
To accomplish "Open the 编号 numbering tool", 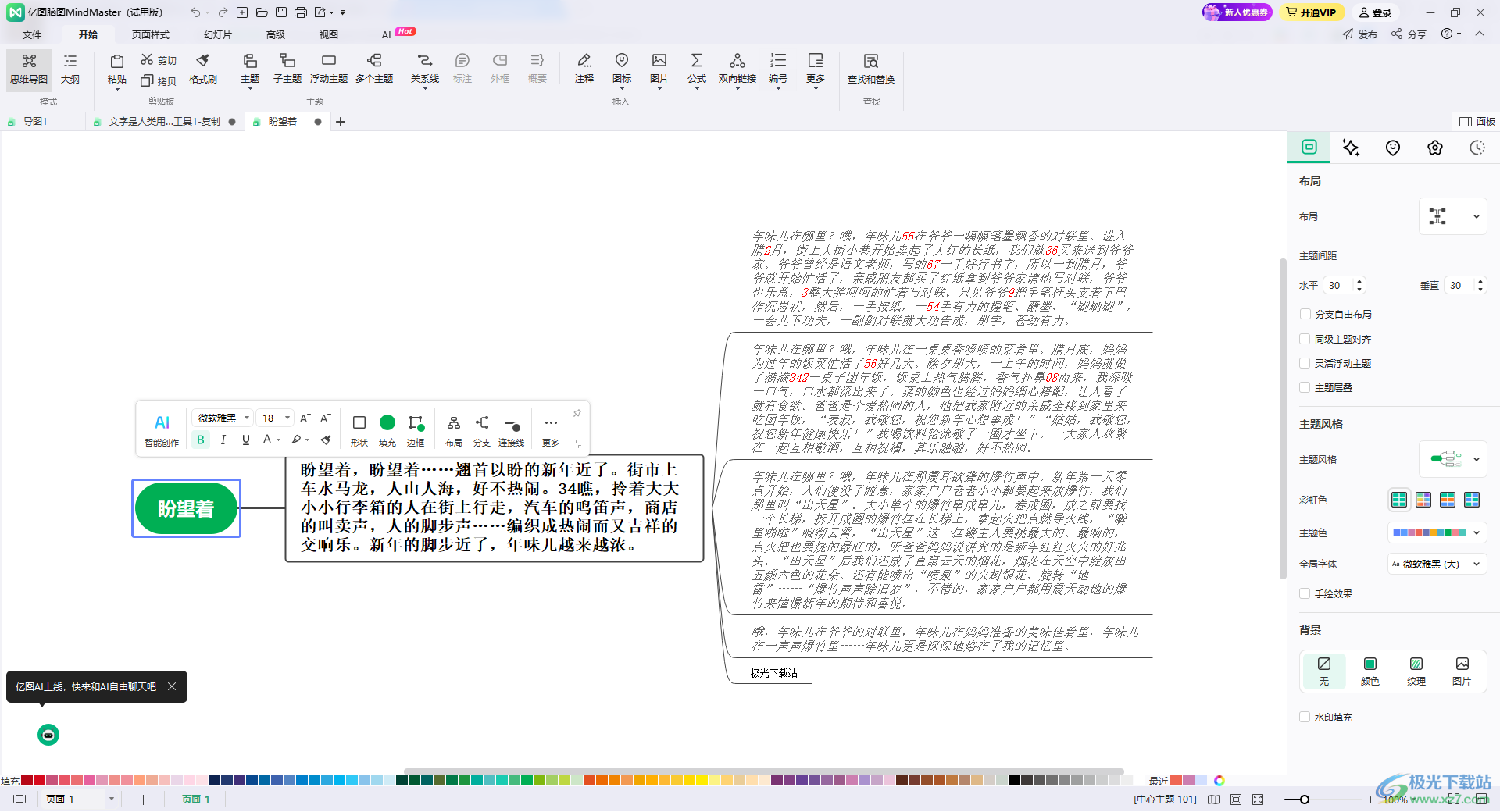I will point(778,69).
